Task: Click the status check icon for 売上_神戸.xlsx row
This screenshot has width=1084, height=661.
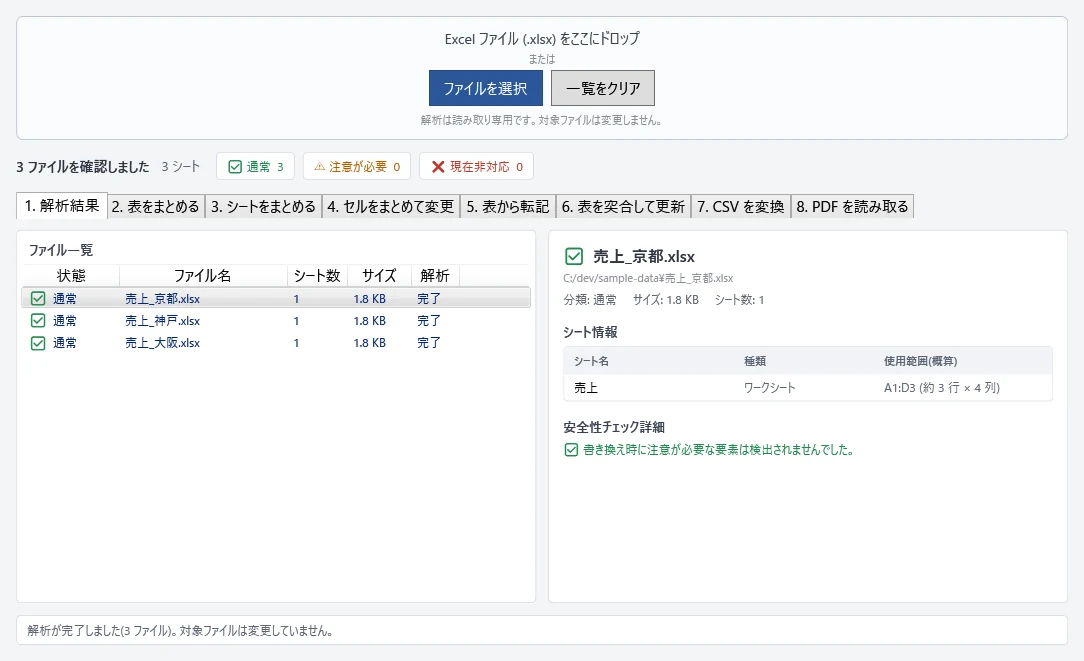Action: (x=38, y=321)
